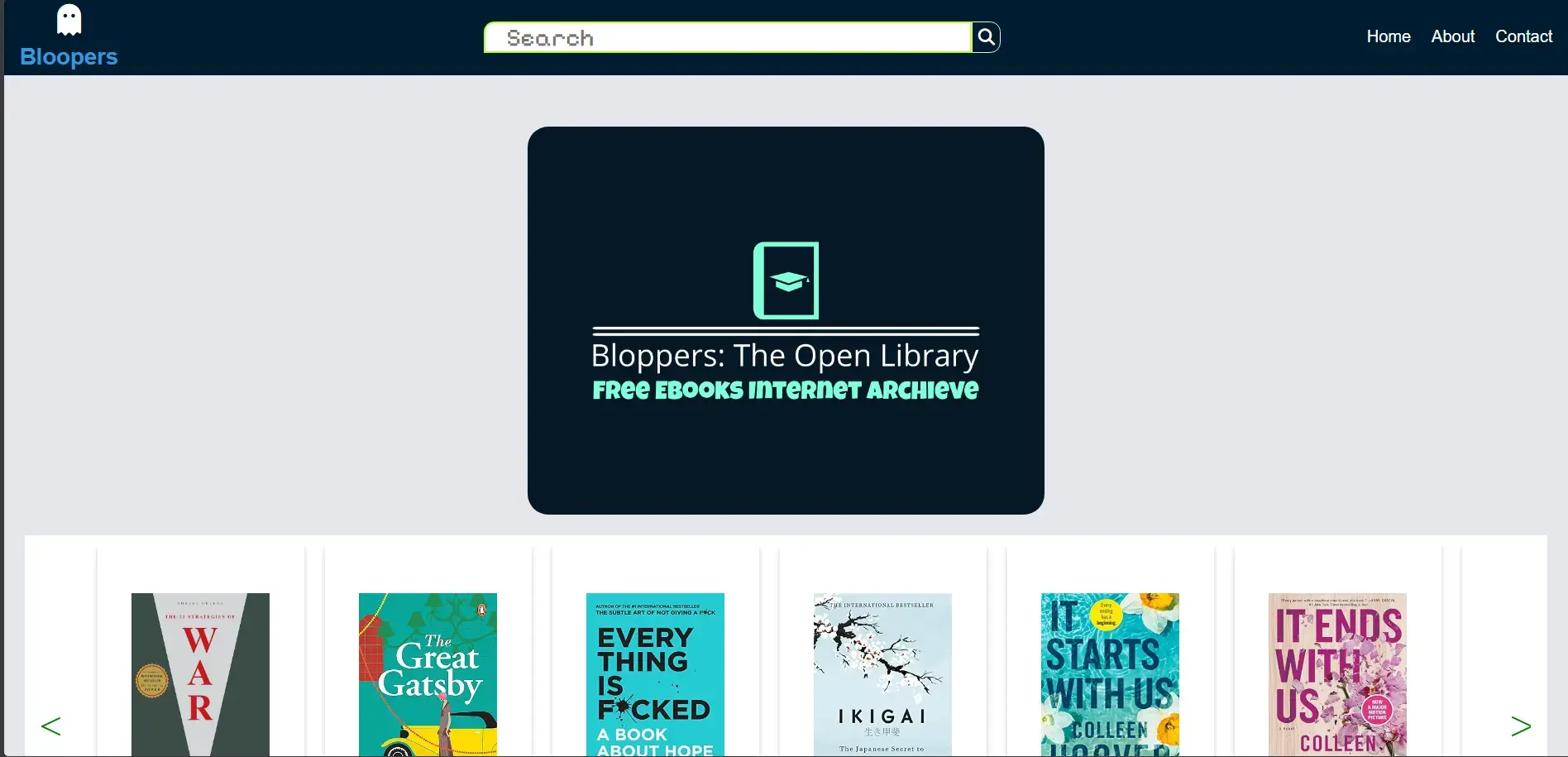Click the Bloopers brand name text

pos(68,56)
